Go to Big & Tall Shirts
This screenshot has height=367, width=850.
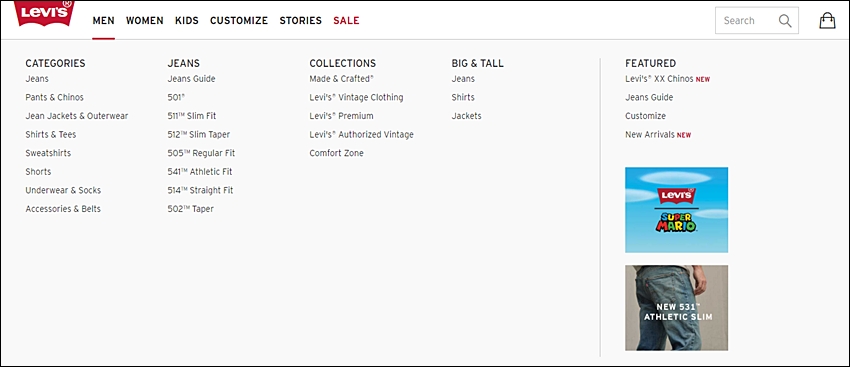click(463, 98)
